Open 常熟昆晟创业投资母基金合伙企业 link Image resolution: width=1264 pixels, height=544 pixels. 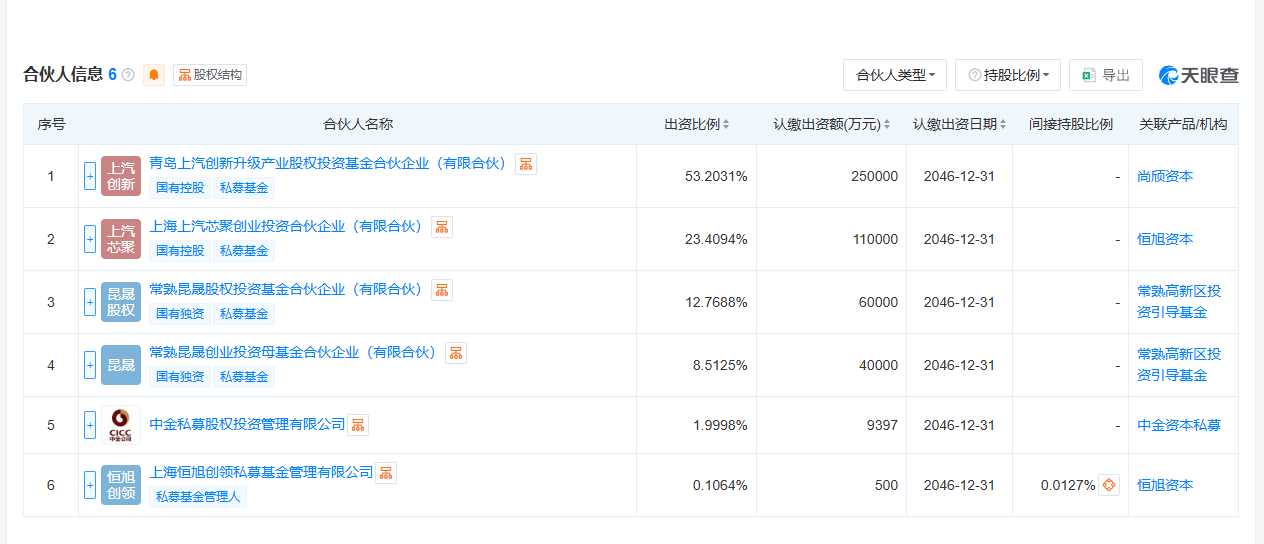tap(294, 352)
